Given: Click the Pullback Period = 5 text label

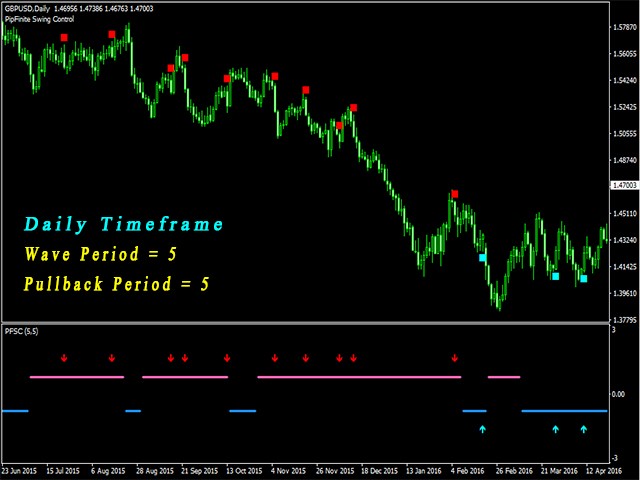Looking at the screenshot, I should pyautogui.click(x=117, y=284).
